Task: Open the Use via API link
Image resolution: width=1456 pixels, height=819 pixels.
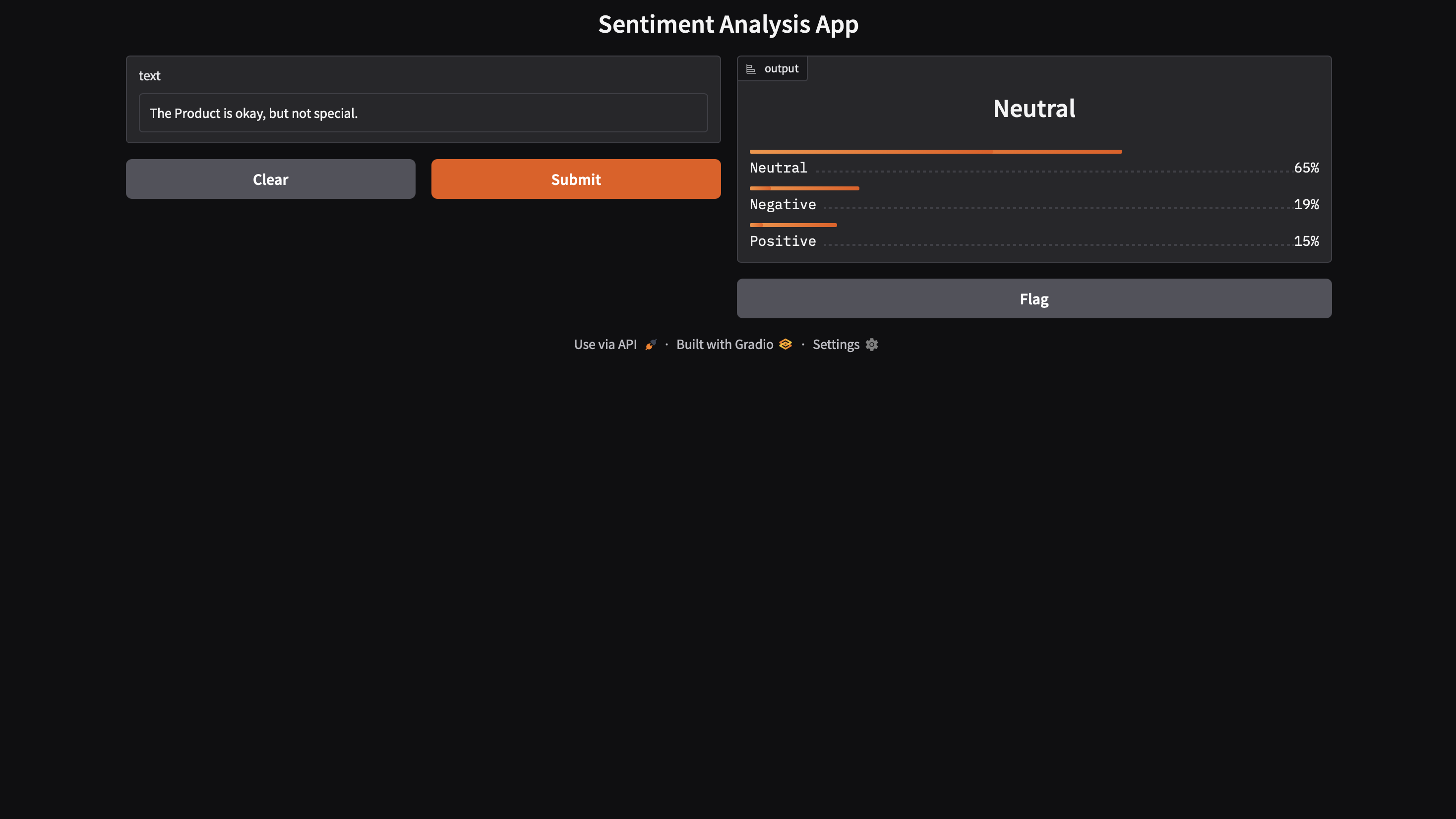Action: 605,345
